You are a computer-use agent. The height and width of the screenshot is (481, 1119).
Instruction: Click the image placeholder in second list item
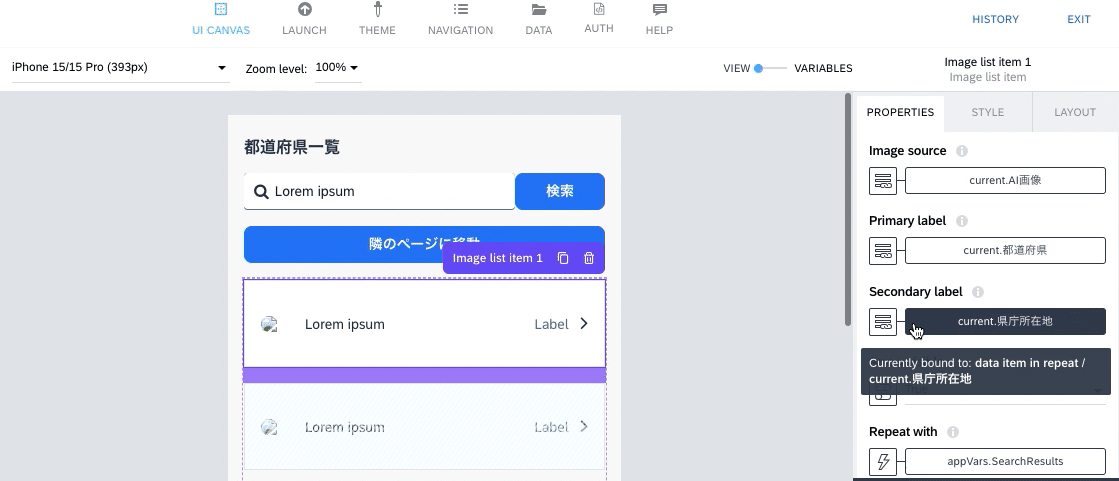[x=269, y=427]
